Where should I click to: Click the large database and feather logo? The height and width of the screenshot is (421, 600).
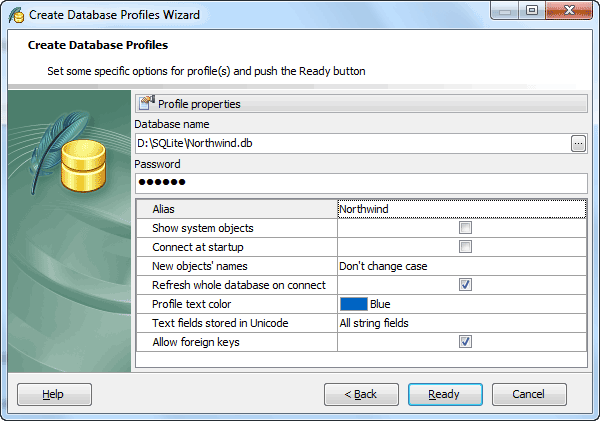click(69, 152)
